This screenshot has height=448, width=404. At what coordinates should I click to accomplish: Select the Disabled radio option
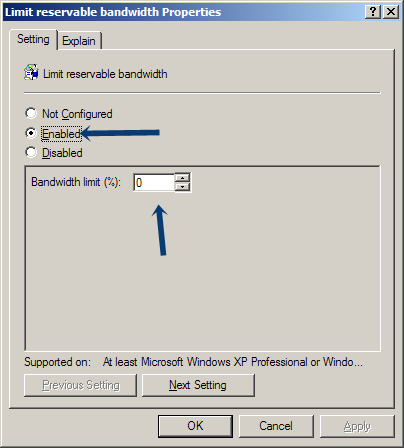coord(31,152)
